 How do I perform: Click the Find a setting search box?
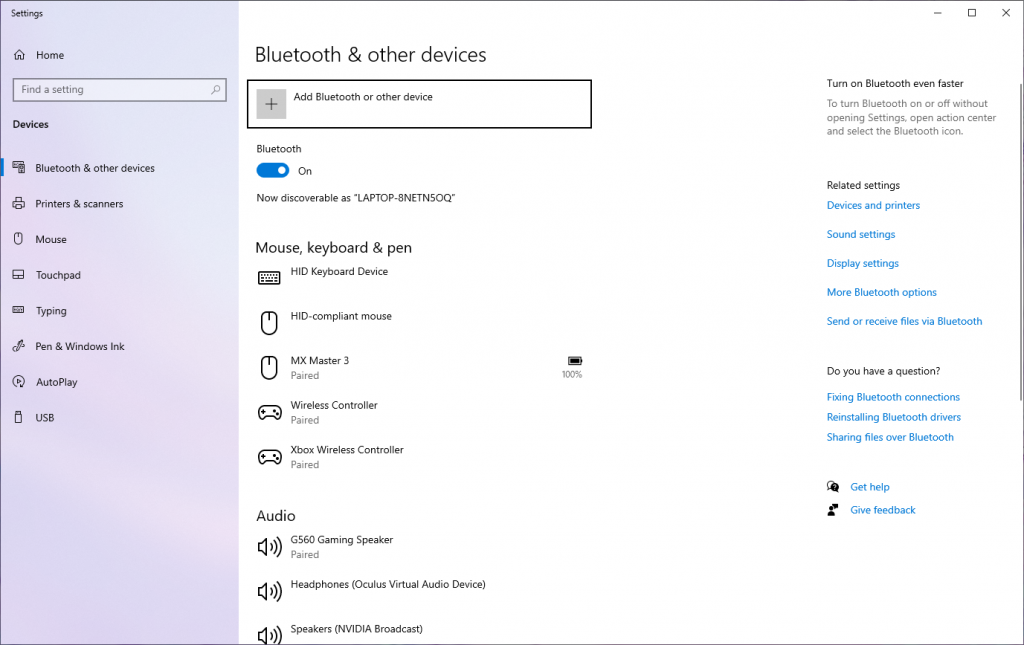pos(110,90)
